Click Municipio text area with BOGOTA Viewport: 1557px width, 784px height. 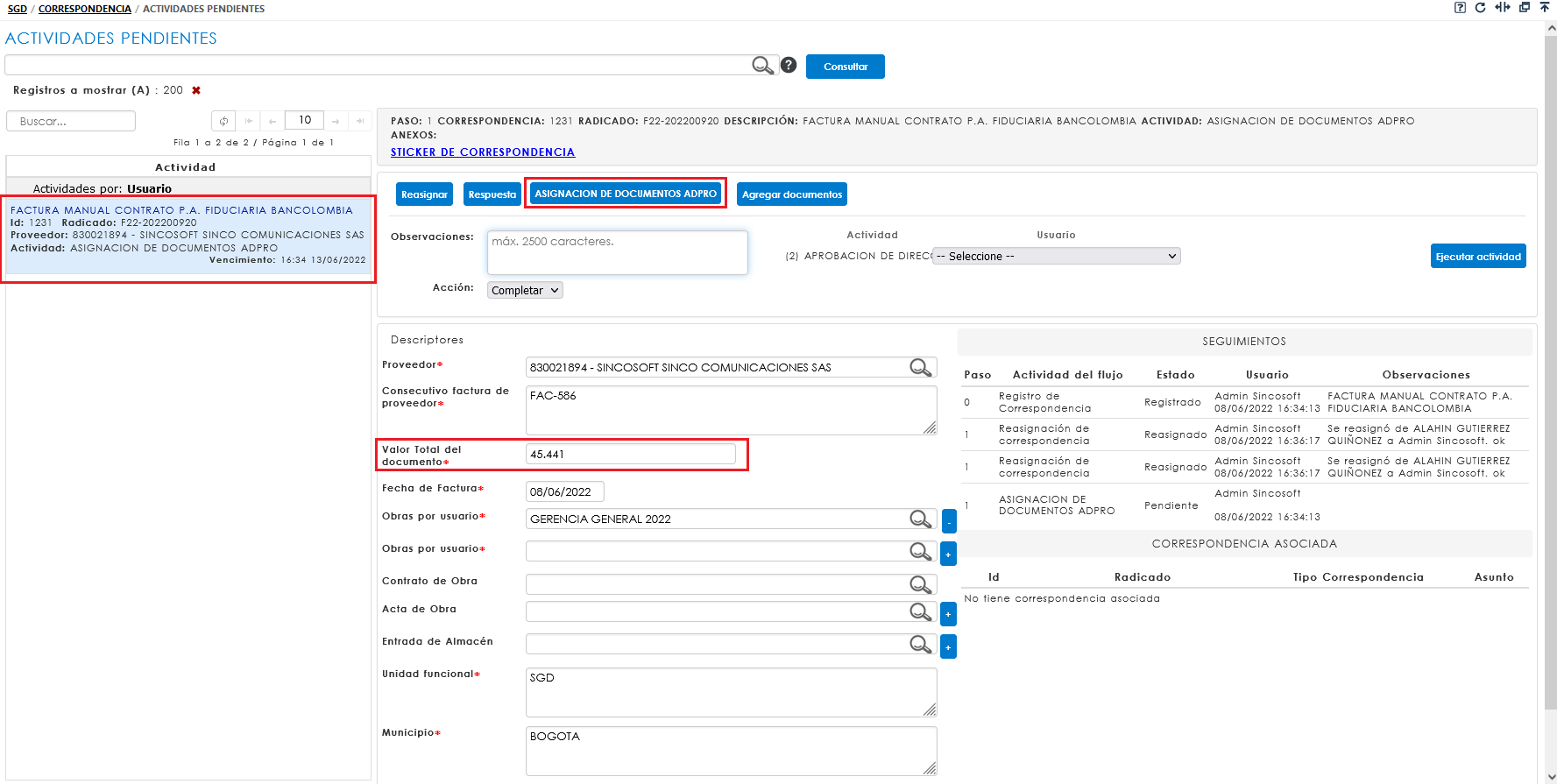tap(731, 751)
